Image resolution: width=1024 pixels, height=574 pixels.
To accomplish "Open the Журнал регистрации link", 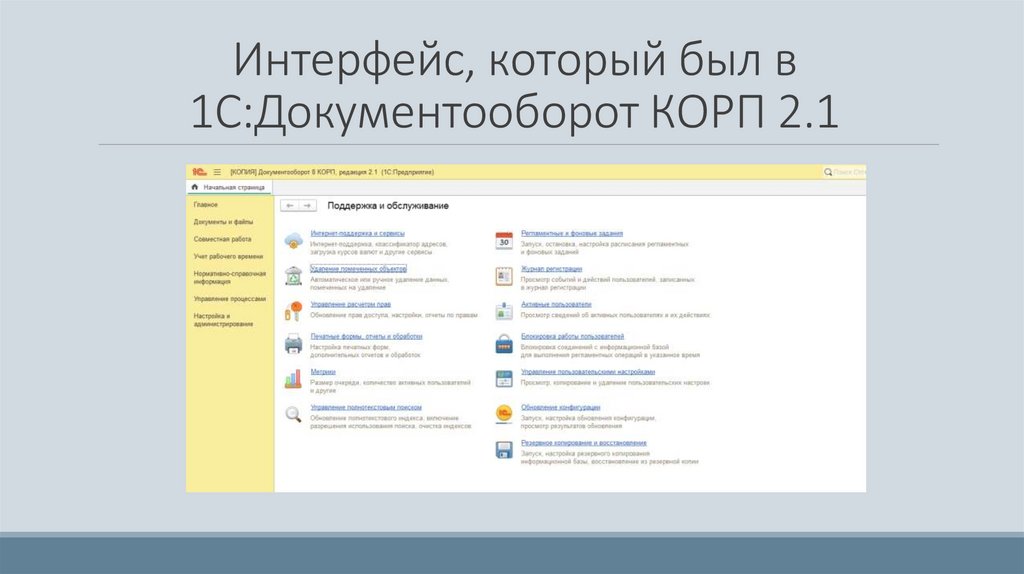I will pos(552,268).
